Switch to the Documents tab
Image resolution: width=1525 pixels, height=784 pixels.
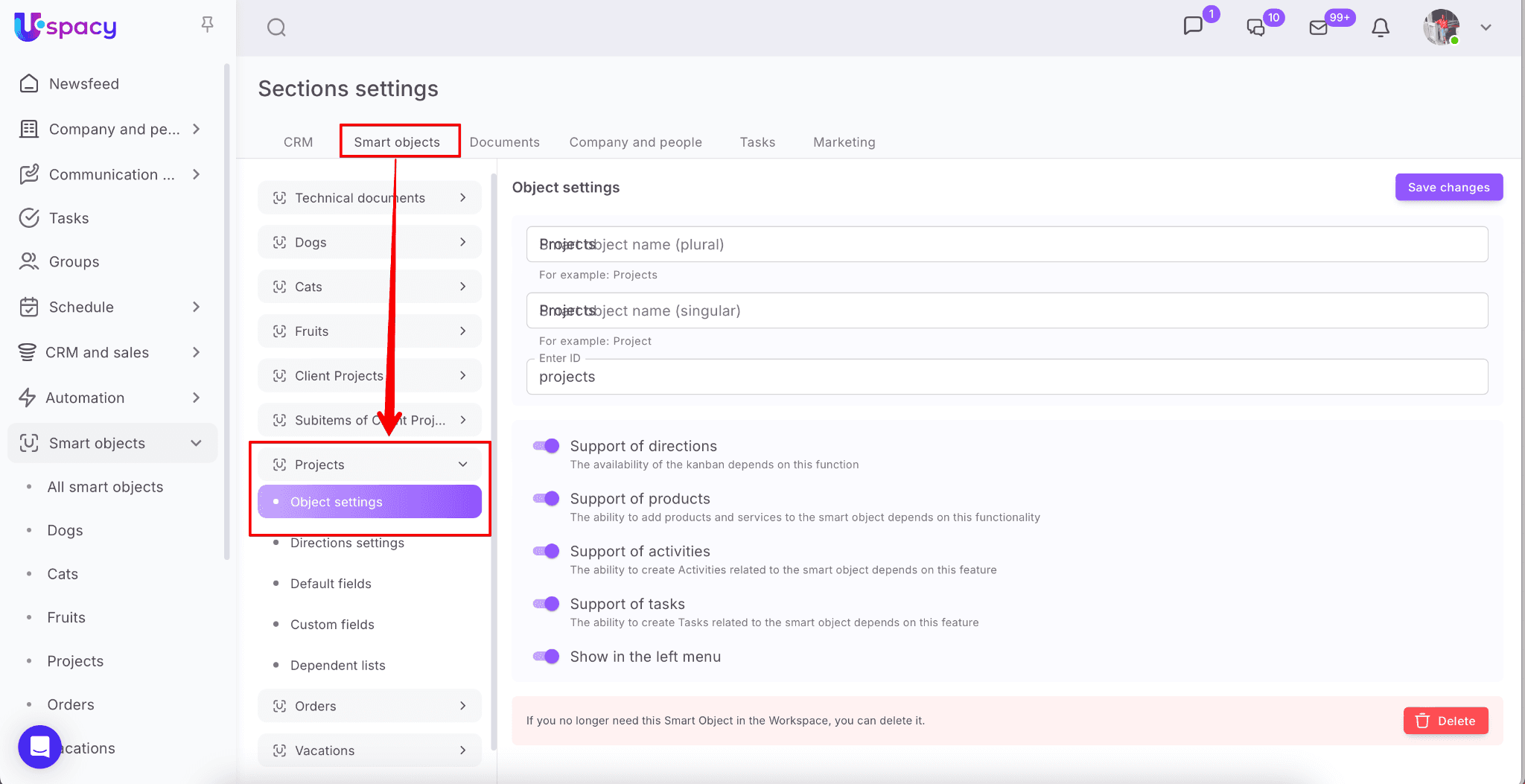[504, 142]
